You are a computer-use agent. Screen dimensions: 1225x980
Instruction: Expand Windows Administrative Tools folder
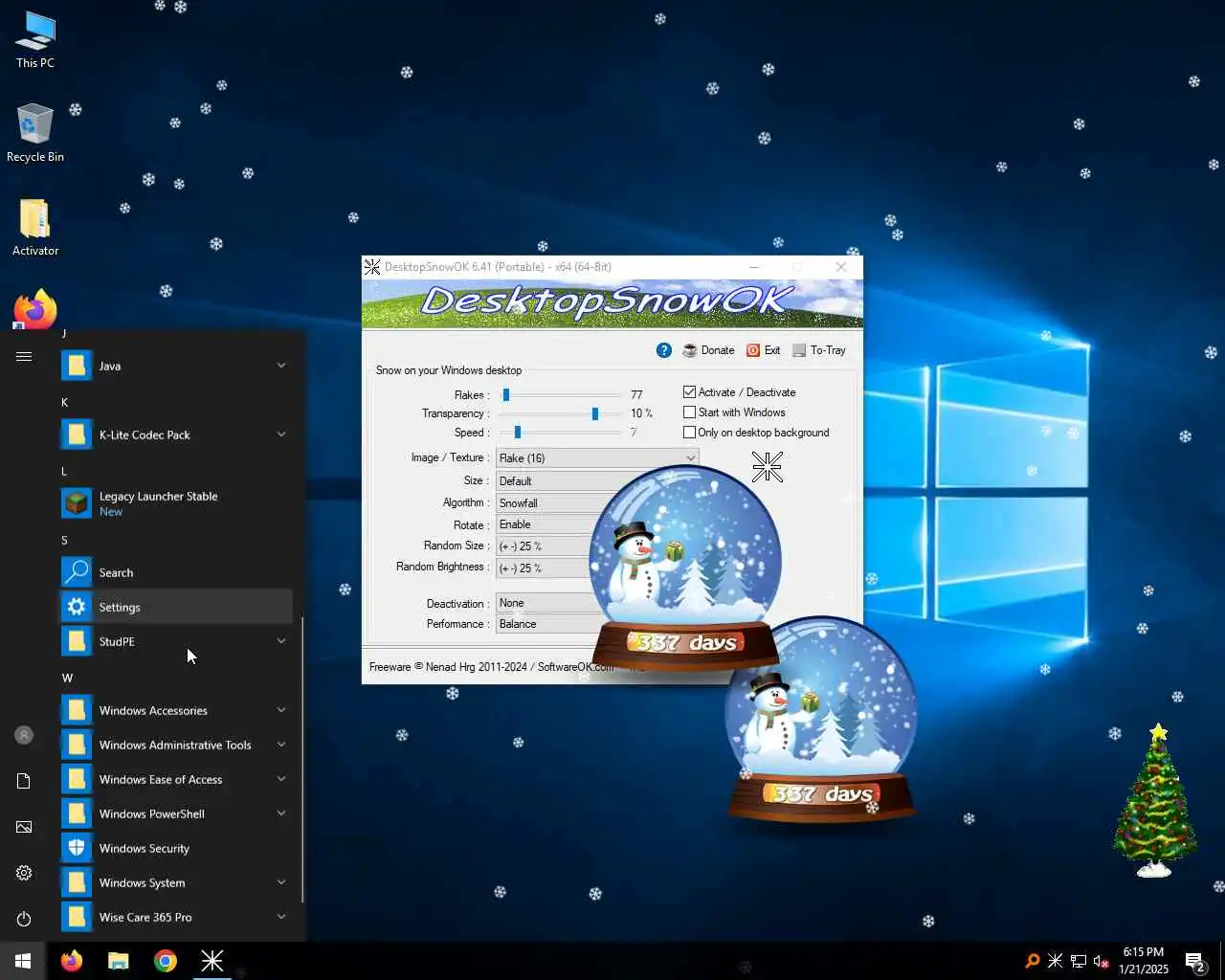(175, 745)
